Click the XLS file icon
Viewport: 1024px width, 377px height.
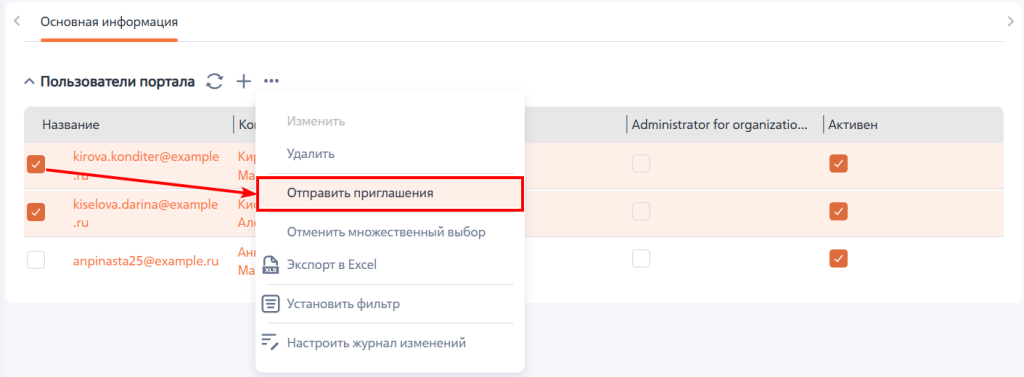pos(270,265)
